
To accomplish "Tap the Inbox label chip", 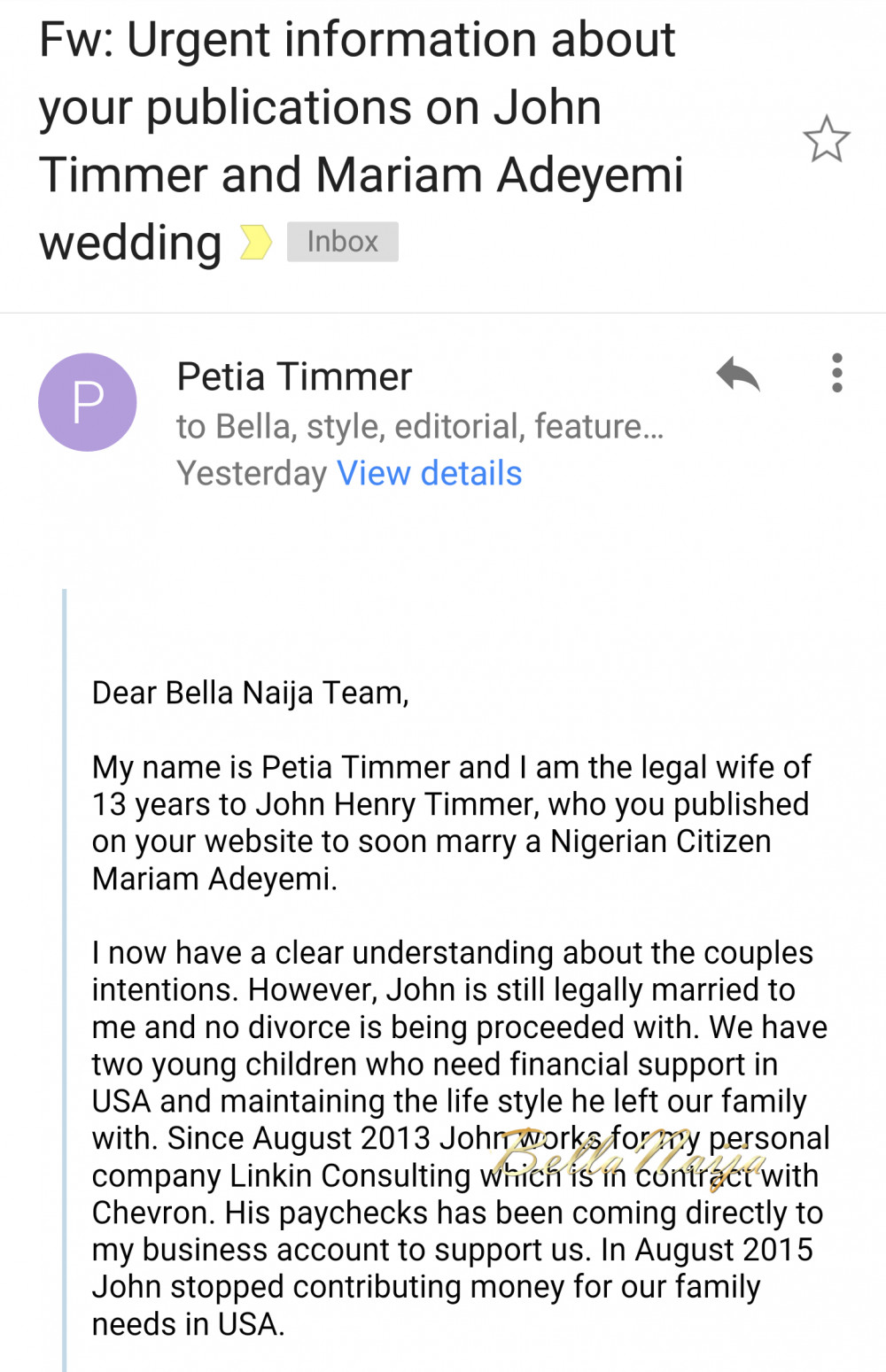I will click(342, 242).
